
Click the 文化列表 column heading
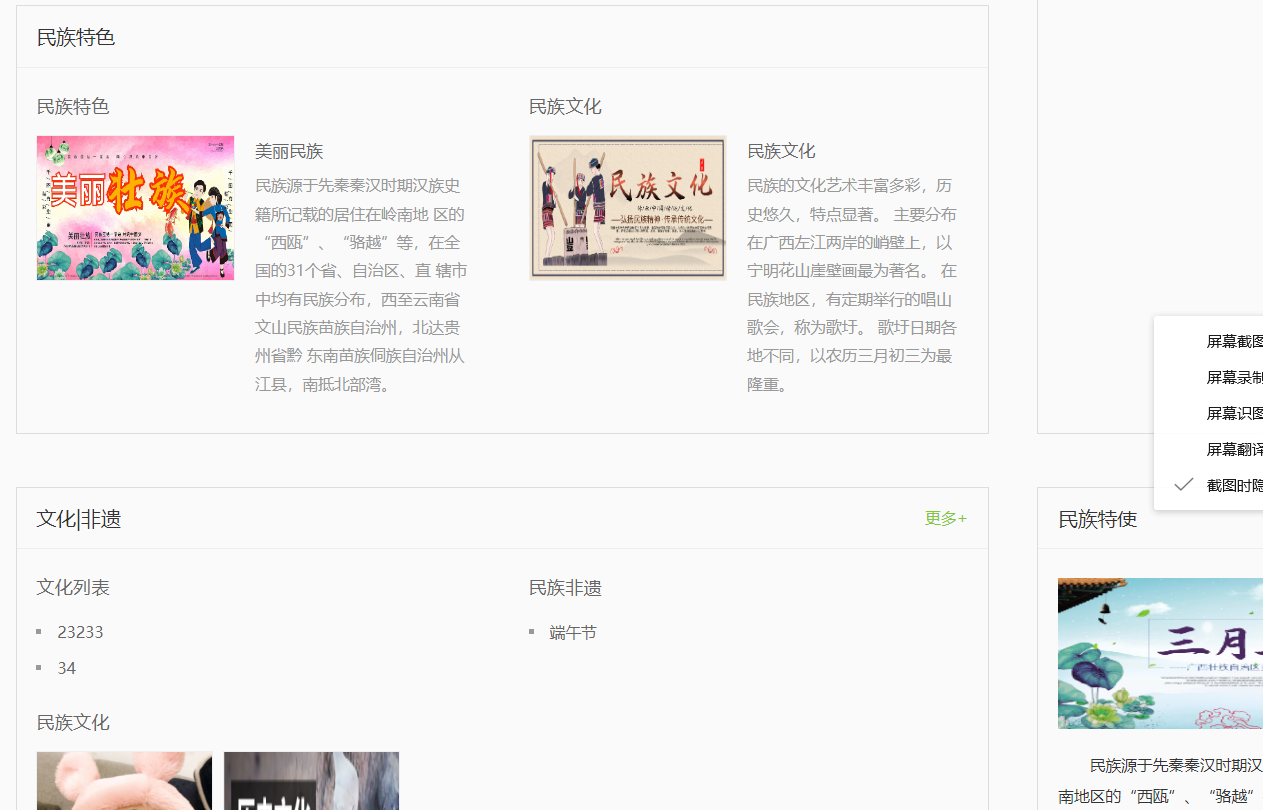pyautogui.click(x=73, y=588)
